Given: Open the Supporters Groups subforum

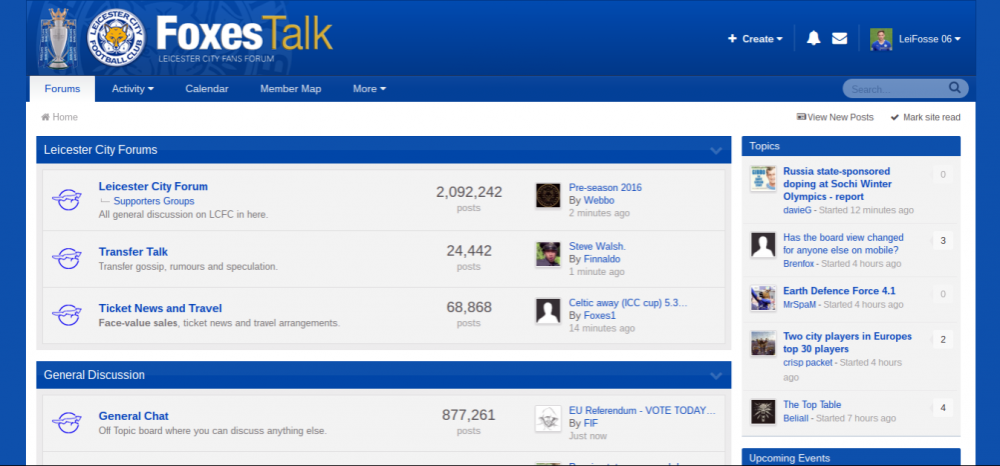Looking at the screenshot, I should [x=154, y=201].
